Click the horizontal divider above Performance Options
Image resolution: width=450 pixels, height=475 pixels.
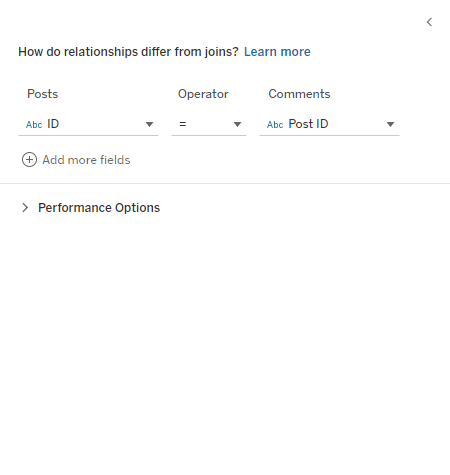pyautogui.click(x=225, y=183)
